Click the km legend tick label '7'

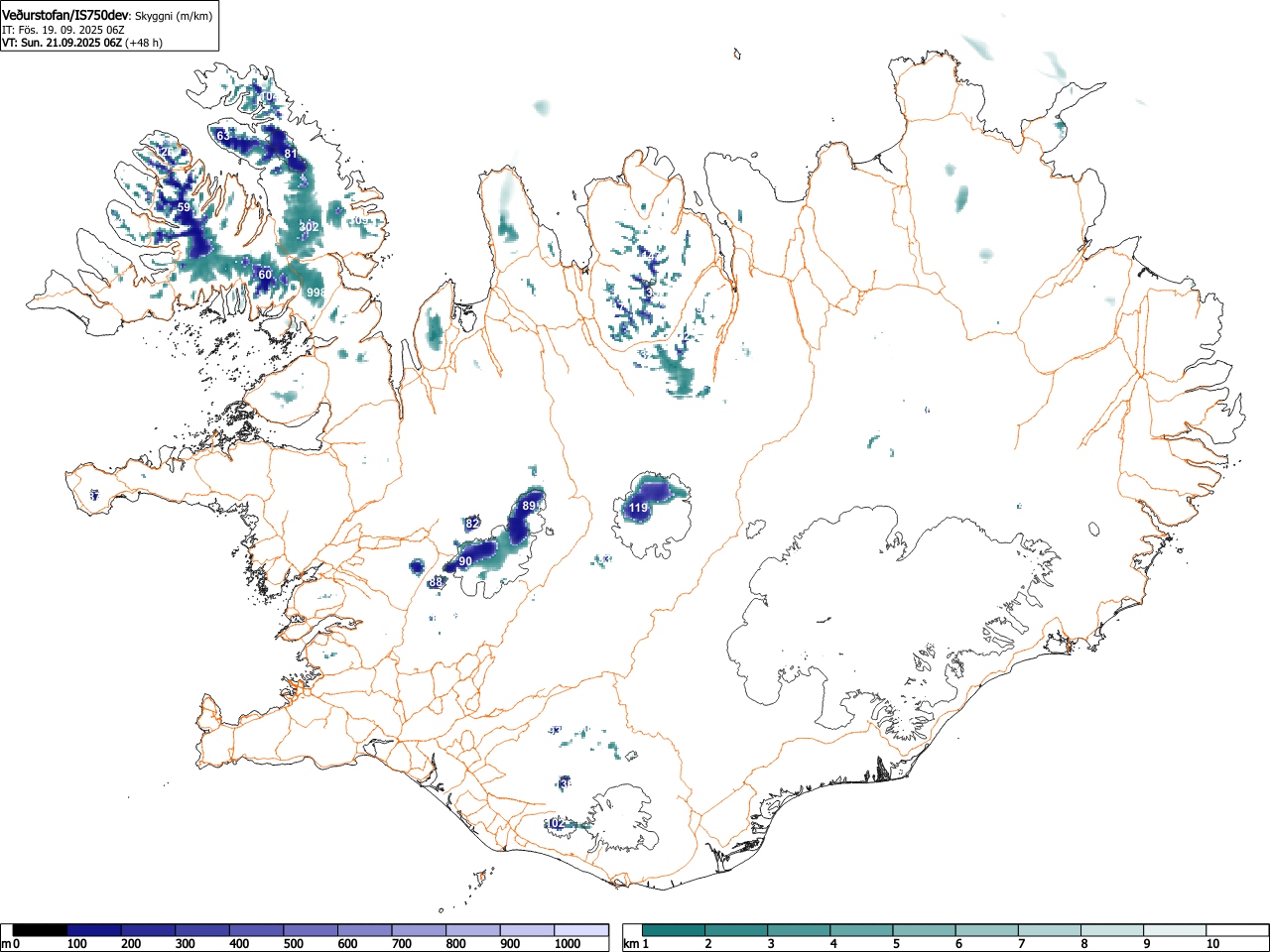[1021, 944]
